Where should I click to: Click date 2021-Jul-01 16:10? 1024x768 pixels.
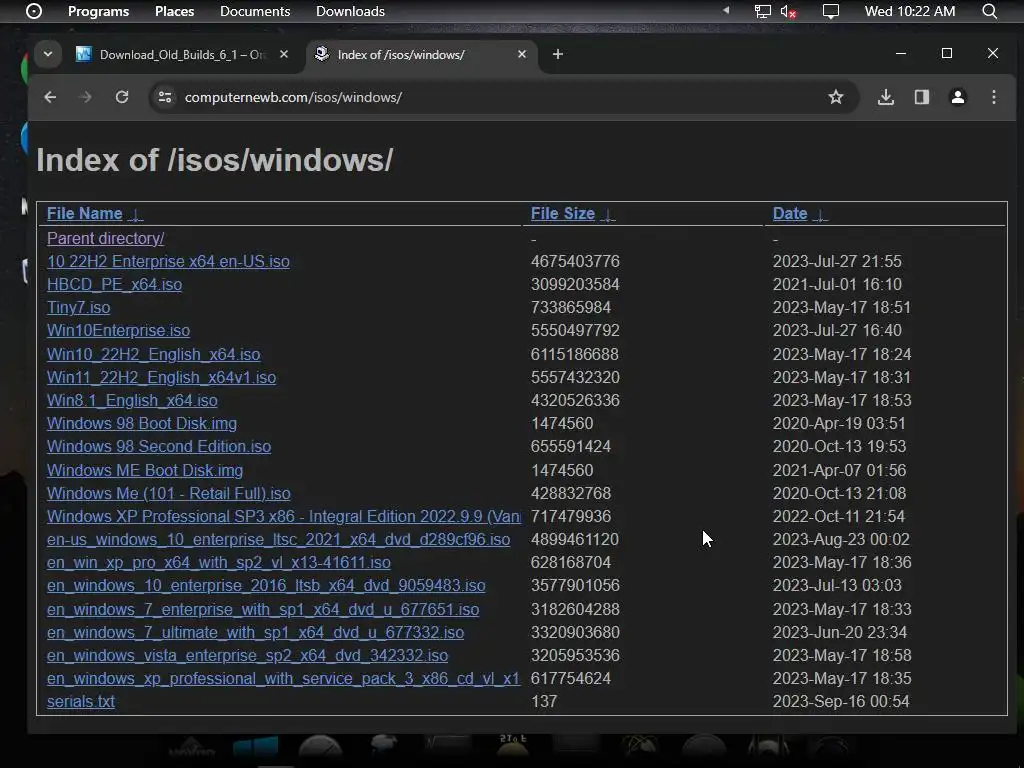pyautogui.click(x=837, y=284)
